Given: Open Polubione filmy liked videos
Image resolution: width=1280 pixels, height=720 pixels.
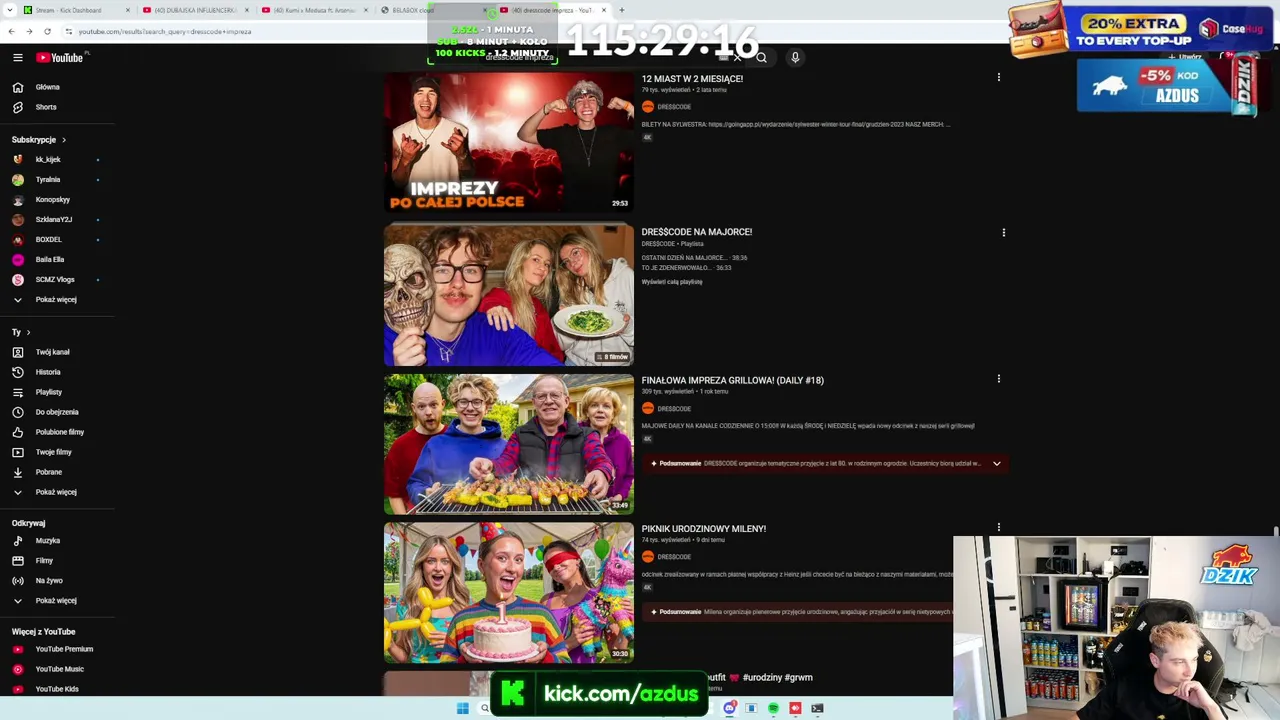Looking at the screenshot, I should coord(60,432).
